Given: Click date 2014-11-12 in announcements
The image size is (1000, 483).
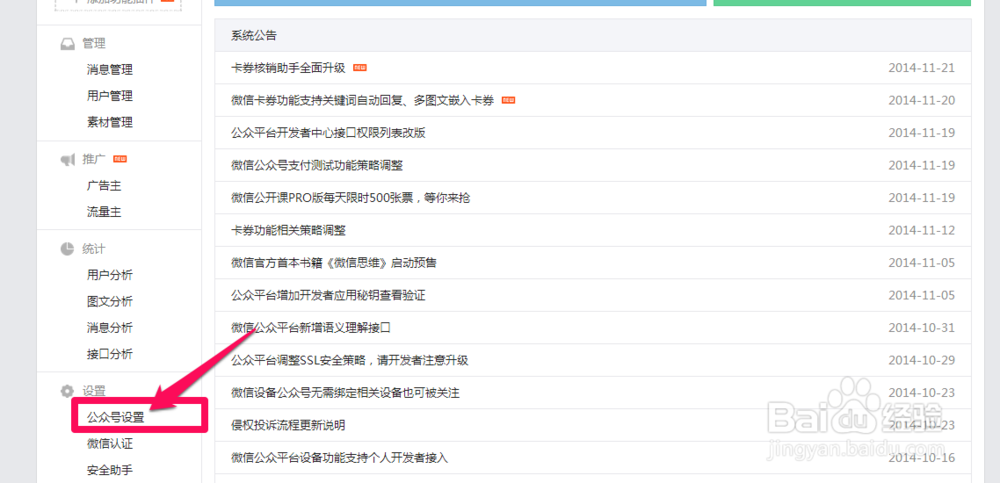Looking at the screenshot, I should tap(922, 230).
